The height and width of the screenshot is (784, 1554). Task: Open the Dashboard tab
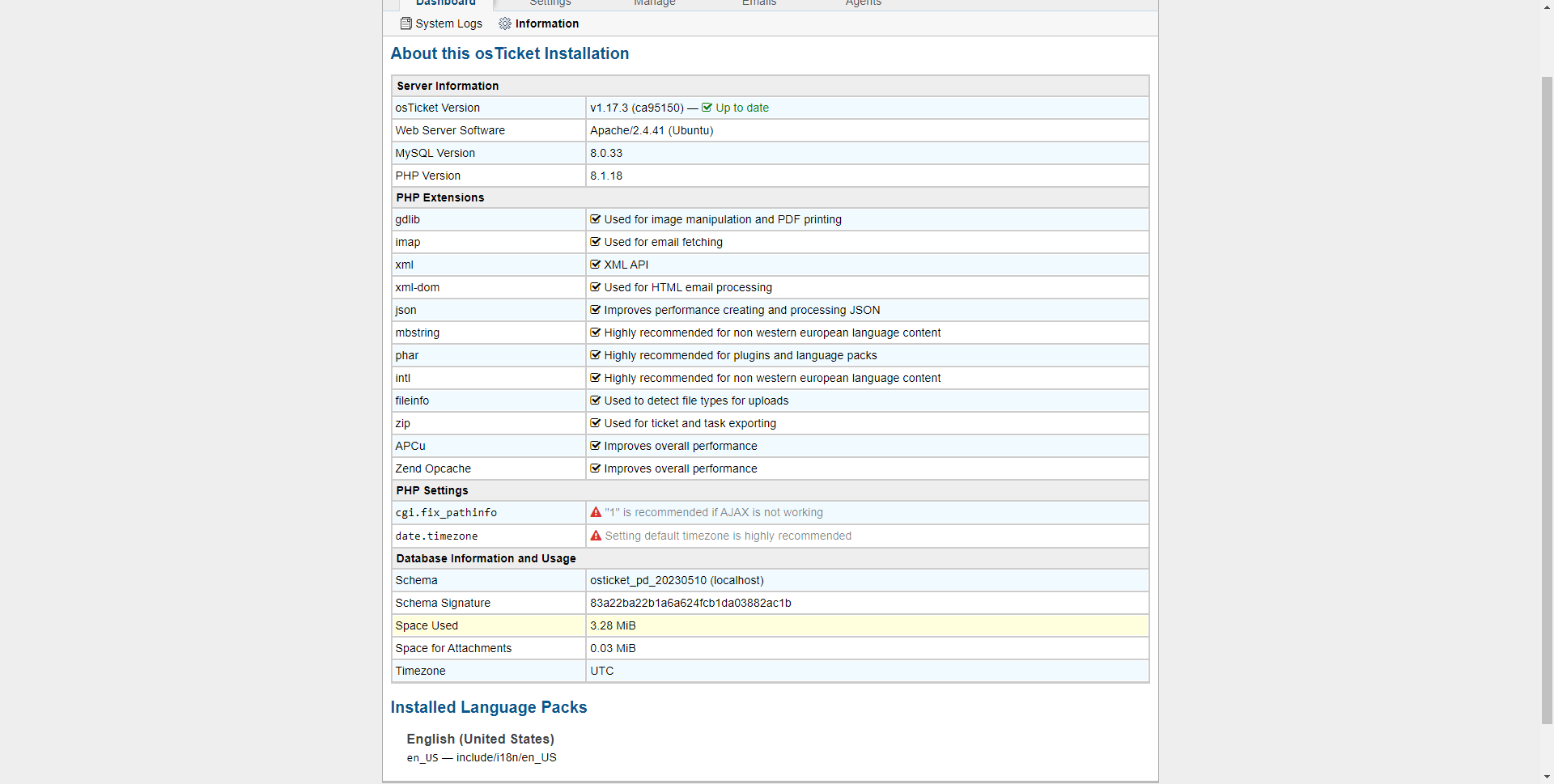click(x=445, y=3)
